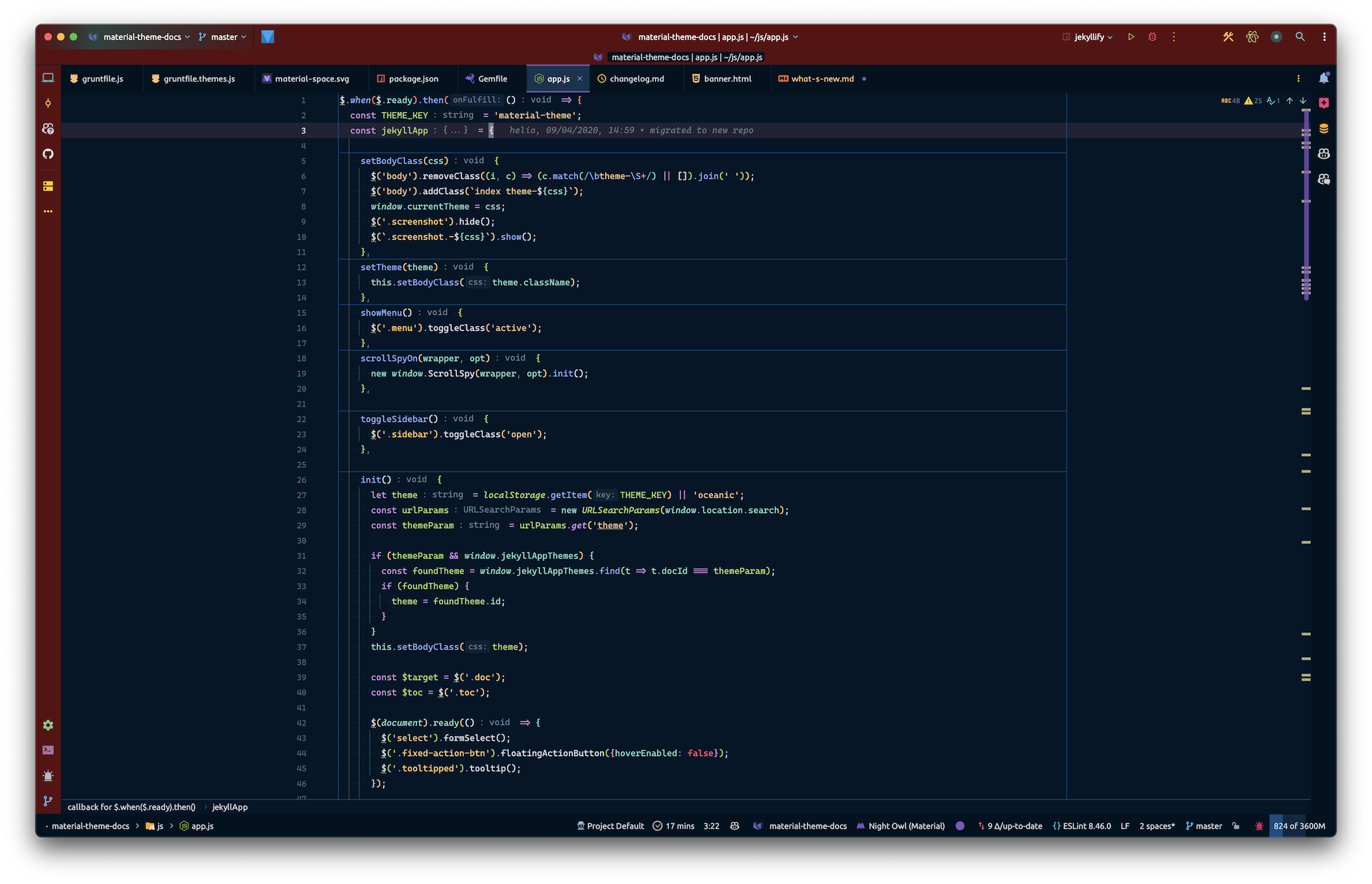Open notifications via the bell icon
Image resolution: width=1372 pixels, height=884 pixels.
click(1324, 78)
